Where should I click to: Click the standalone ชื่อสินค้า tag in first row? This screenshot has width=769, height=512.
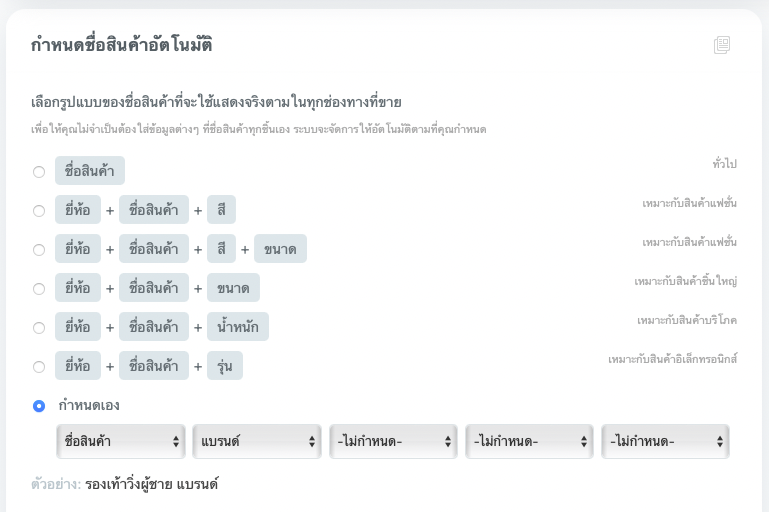[90, 171]
